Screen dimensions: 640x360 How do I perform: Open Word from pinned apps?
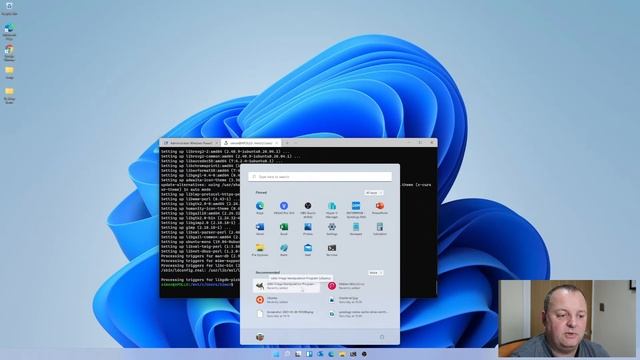(260, 229)
